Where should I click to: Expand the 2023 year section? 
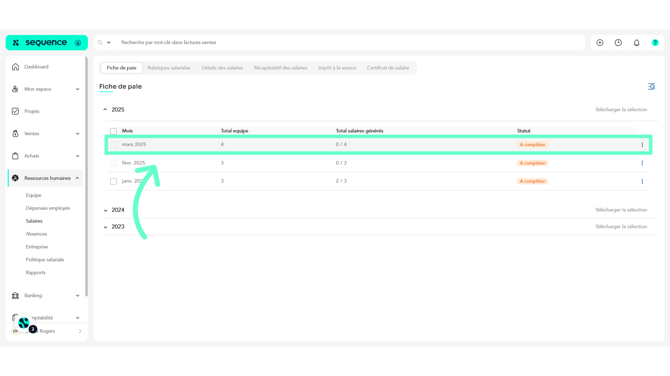coord(105,227)
